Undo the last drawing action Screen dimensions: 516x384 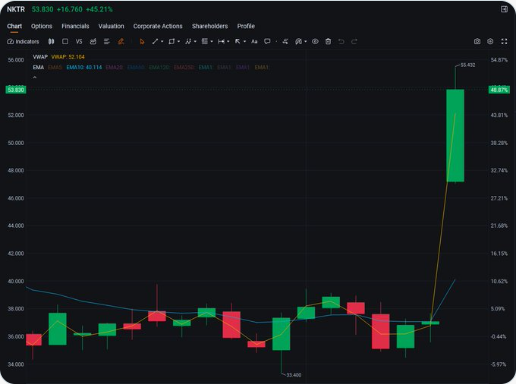tap(341, 41)
